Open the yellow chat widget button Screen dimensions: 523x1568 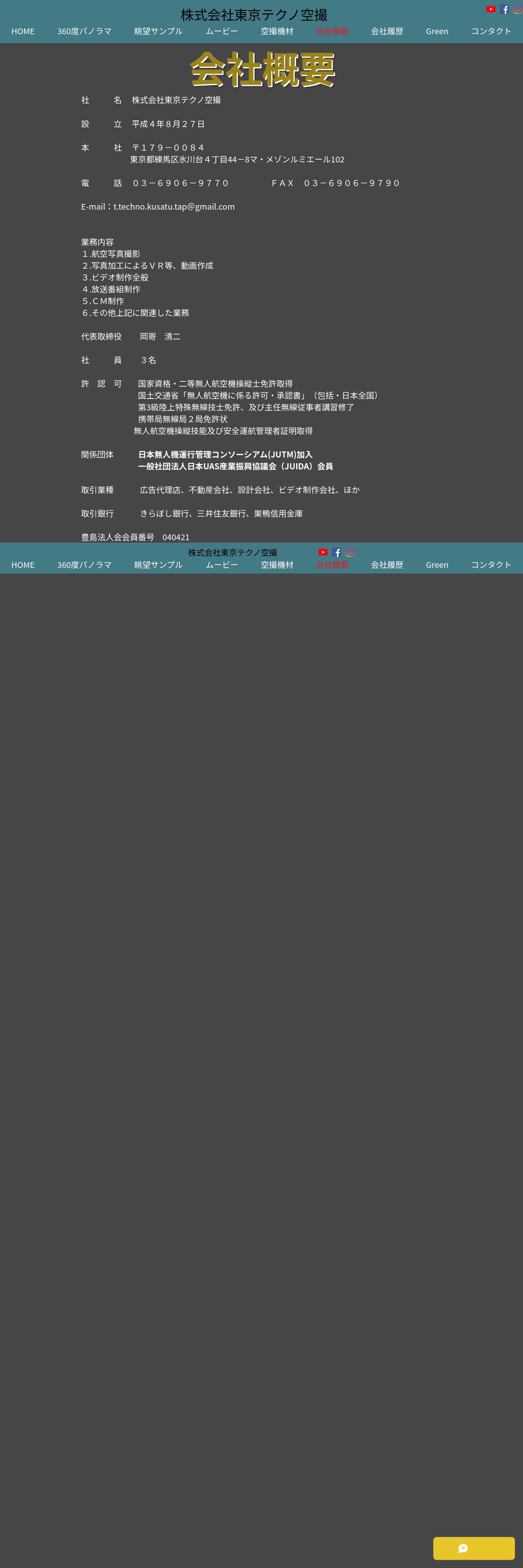coord(474,1548)
